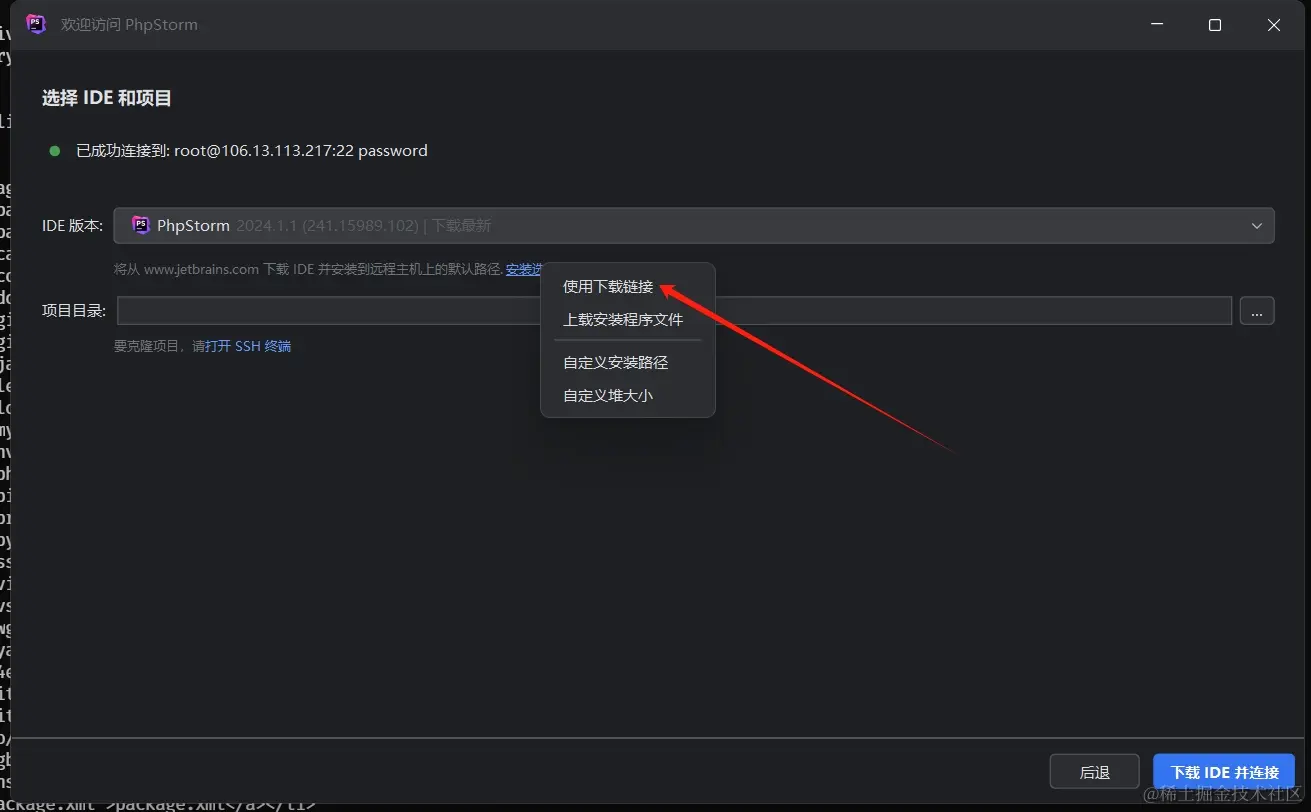Image resolution: width=1311 pixels, height=812 pixels.
Task: Click the browse (...) button for project directory
Action: coord(1257,311)
